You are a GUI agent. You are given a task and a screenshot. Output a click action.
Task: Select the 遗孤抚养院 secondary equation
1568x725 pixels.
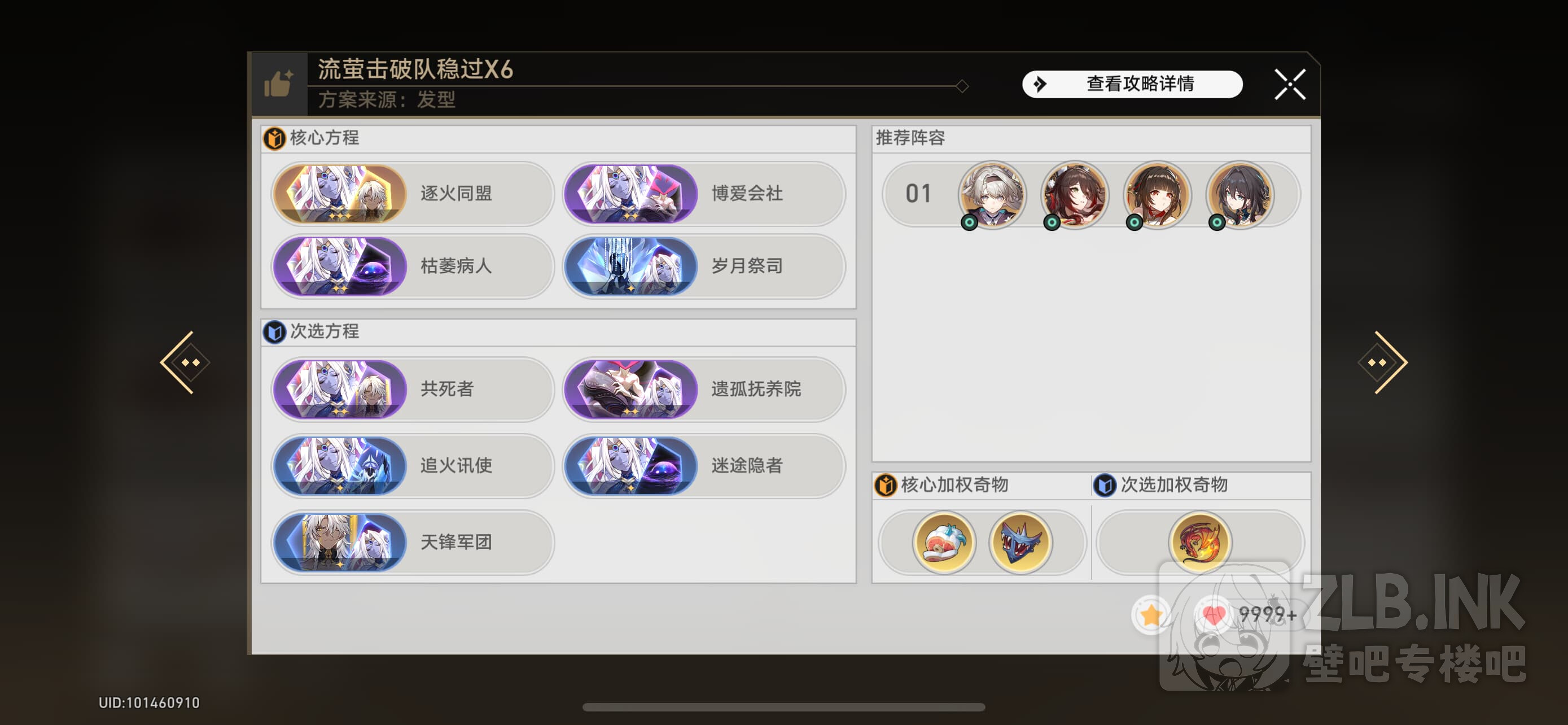pos(704,389)
